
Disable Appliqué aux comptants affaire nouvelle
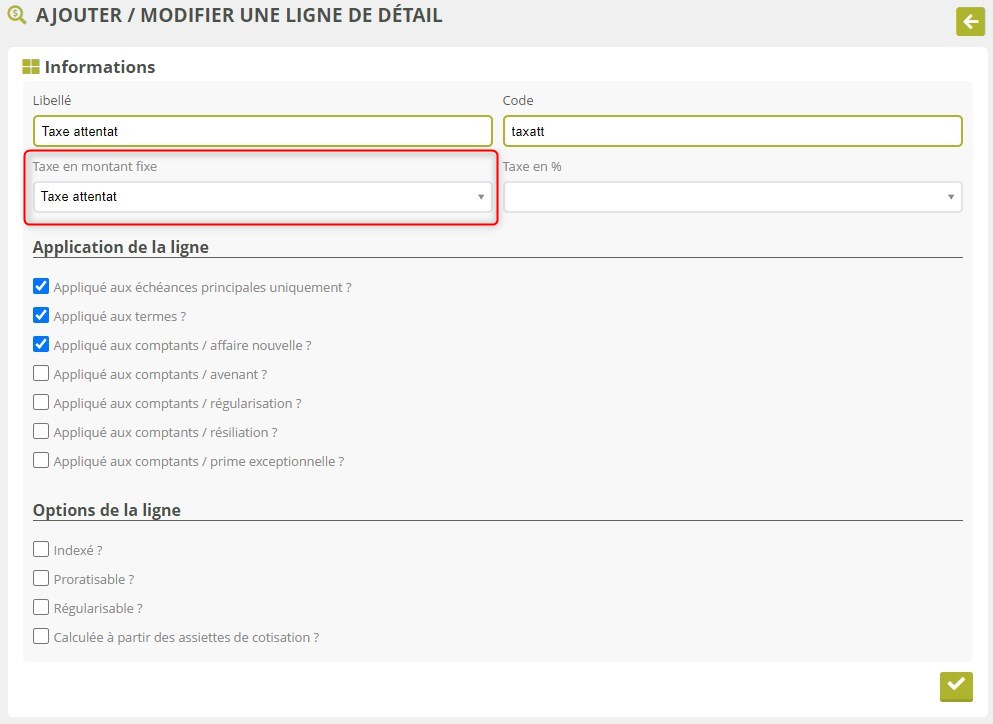pos(41,345)
